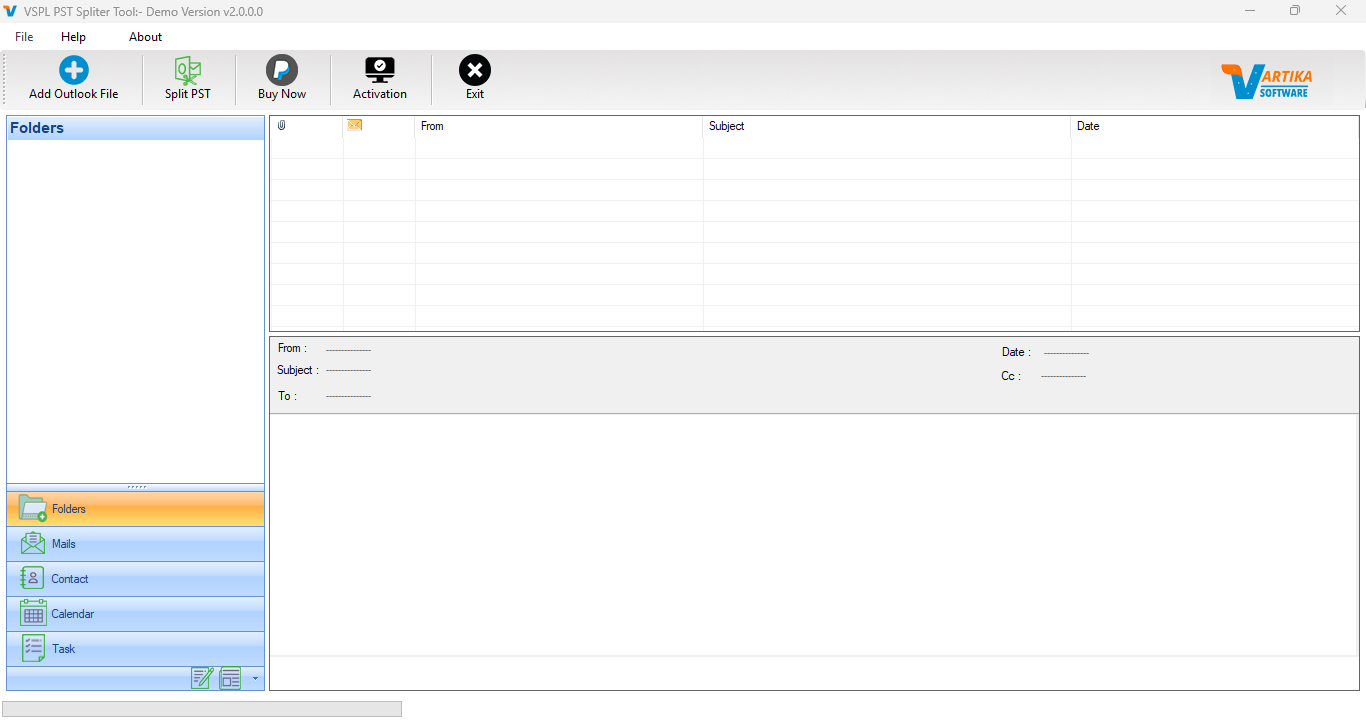The width and height of the screenshot is (1366, 720).
Task: Select the Calendar navigation pane
Action: pyautogui.click(x=135, y=613)
